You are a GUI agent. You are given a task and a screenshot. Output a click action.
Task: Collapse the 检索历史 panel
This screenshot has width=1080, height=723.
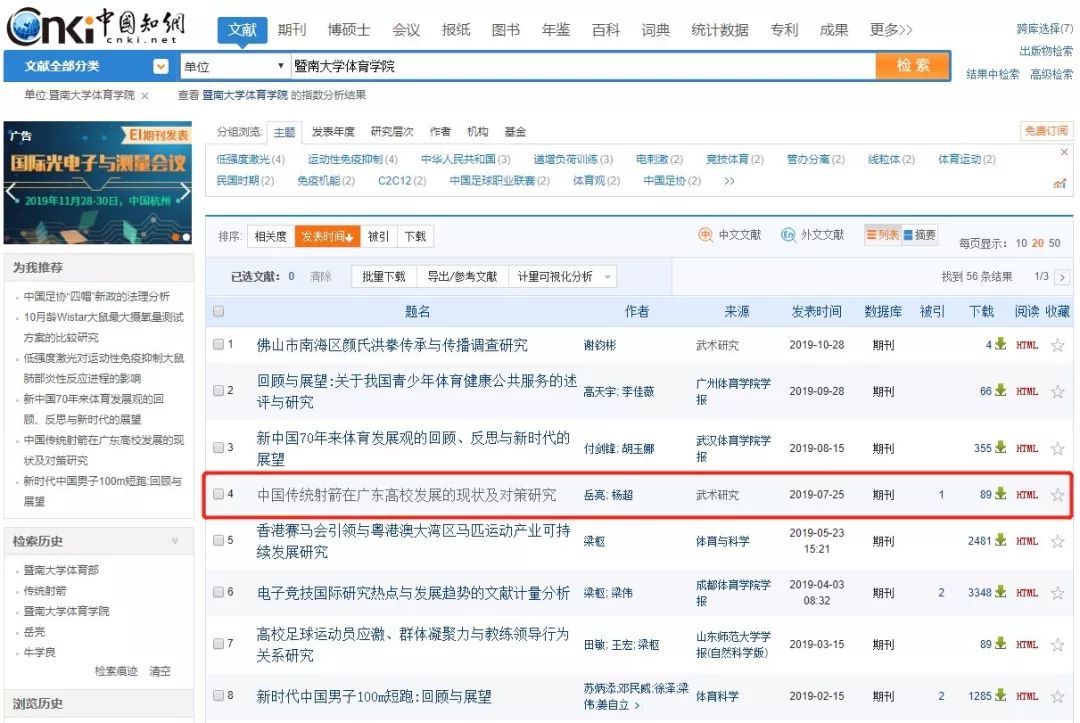[x=175, y=541]
